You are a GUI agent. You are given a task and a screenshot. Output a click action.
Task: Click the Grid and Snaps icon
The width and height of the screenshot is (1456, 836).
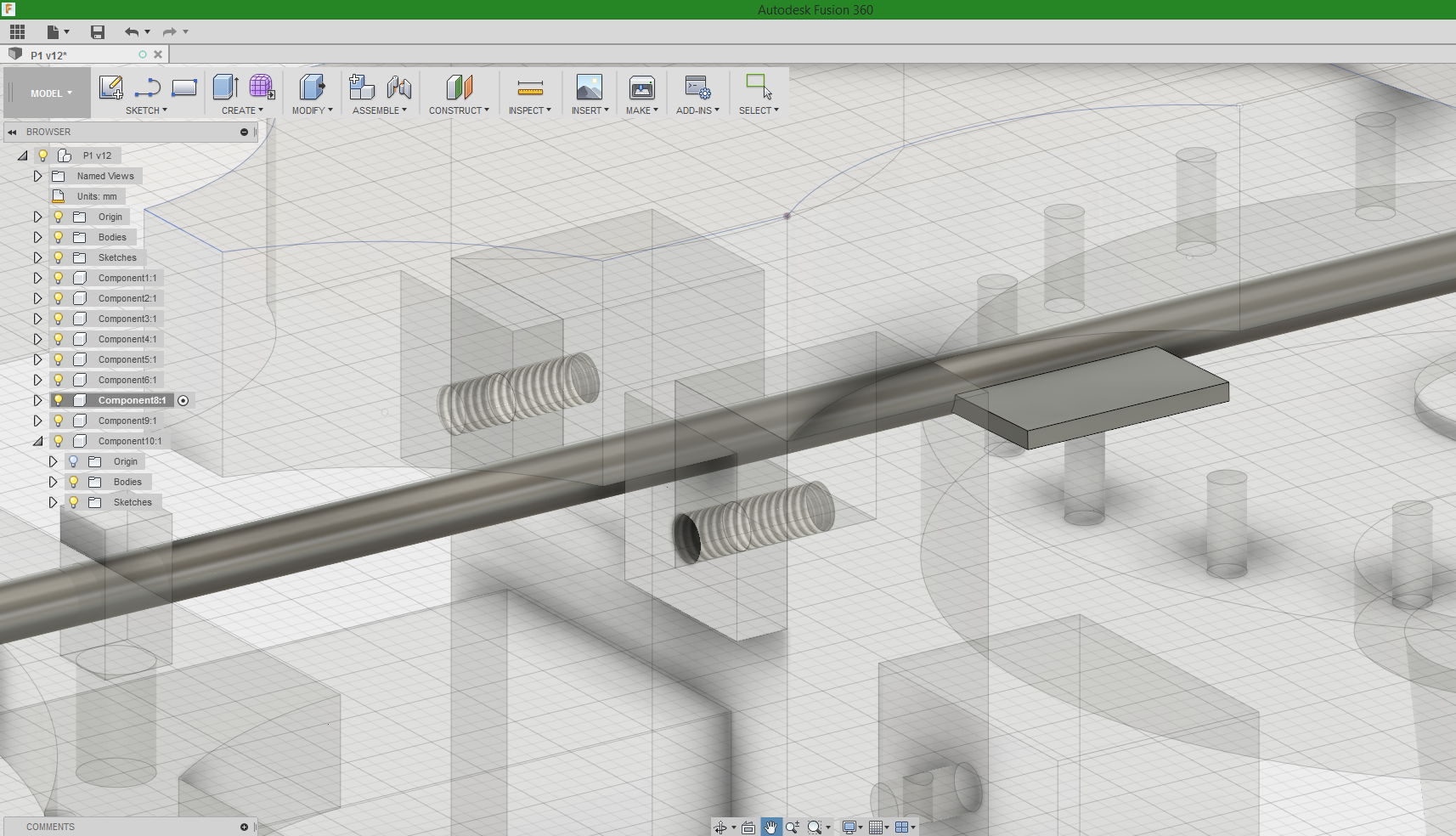click(876, 828)
